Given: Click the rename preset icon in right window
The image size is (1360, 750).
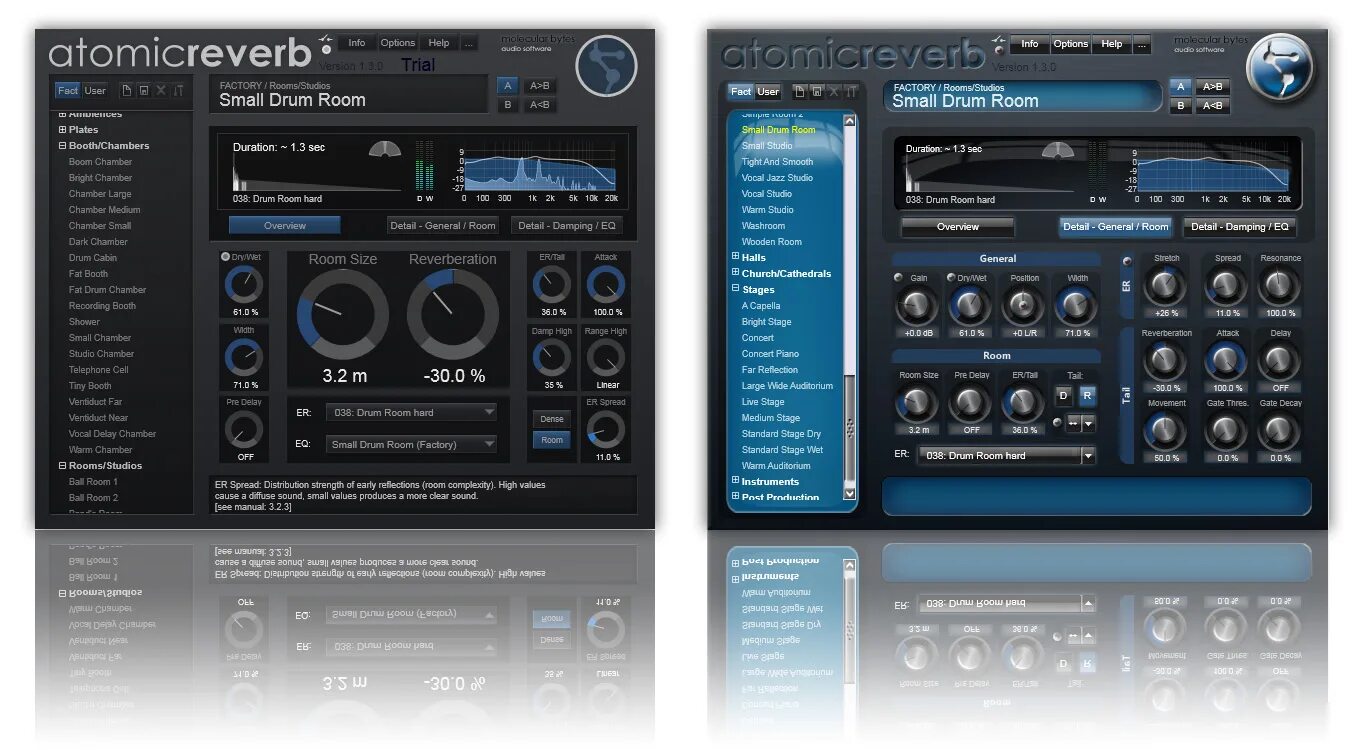Looking at the screenshot, I should (850, 91).
